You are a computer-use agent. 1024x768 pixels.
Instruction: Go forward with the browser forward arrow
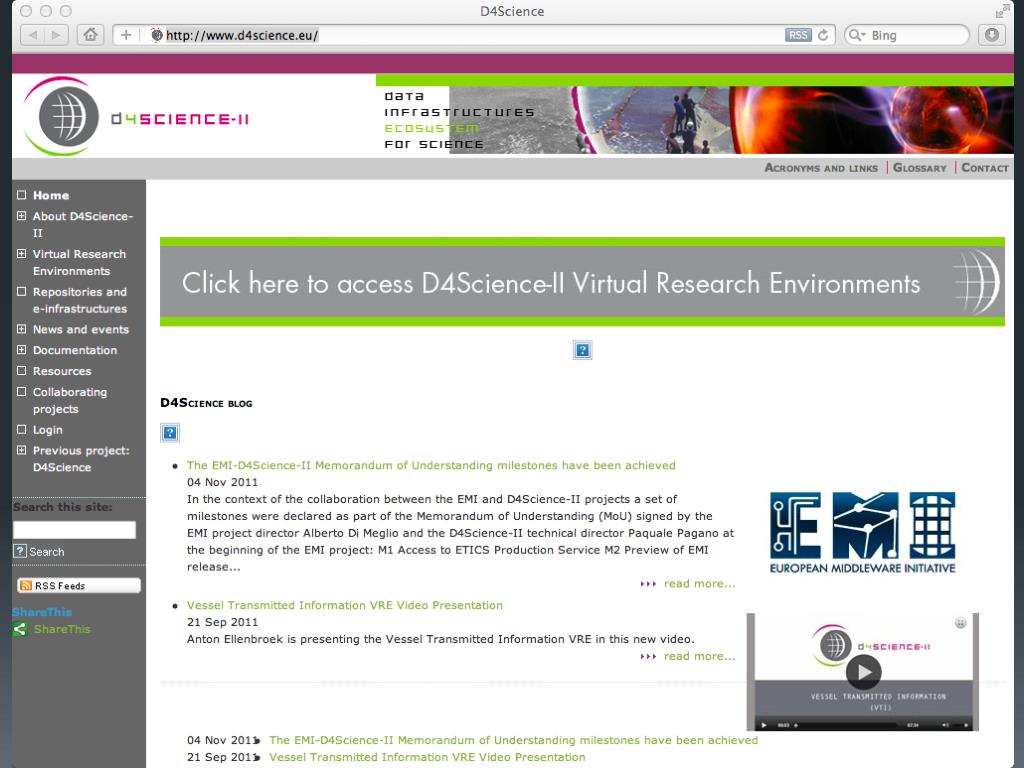click(x=57, y=35)
